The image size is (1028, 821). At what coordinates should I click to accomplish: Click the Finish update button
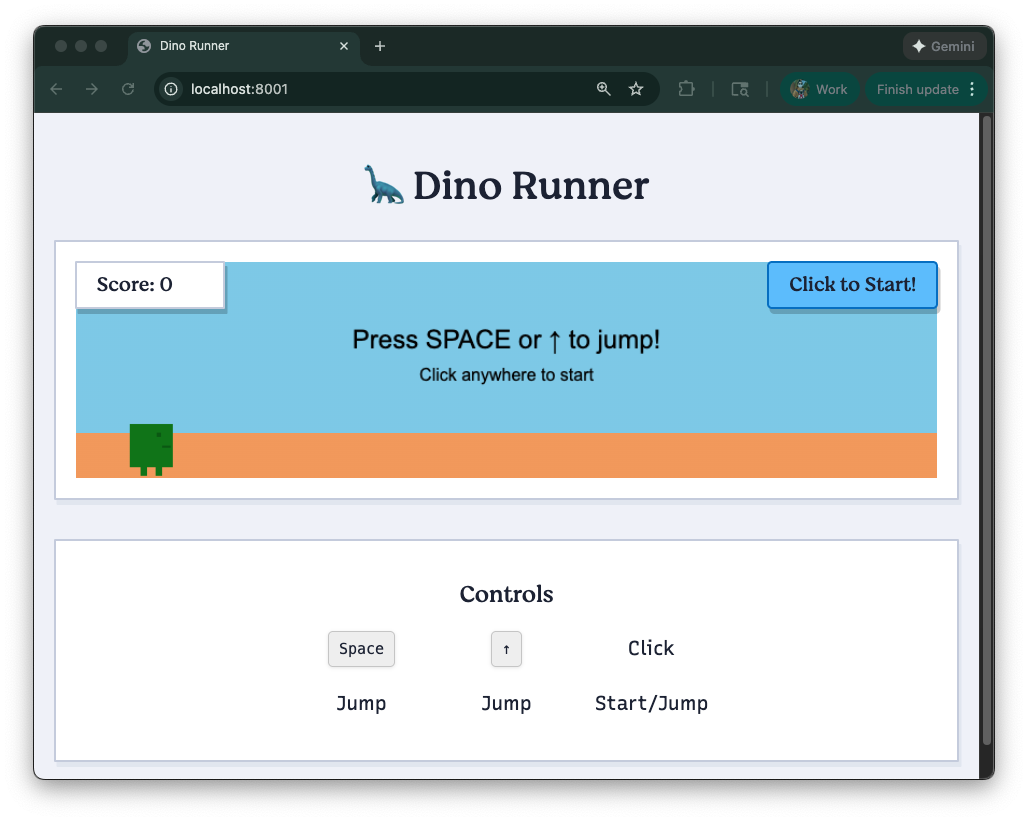click(917, 89)
